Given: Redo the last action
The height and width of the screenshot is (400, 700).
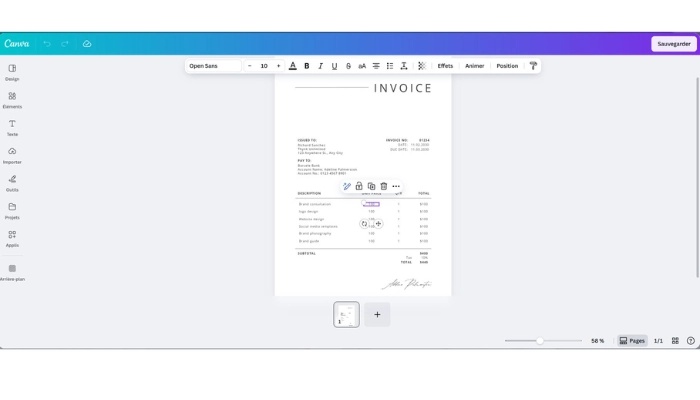Looking at the screenshot, I should pos(65,44).
